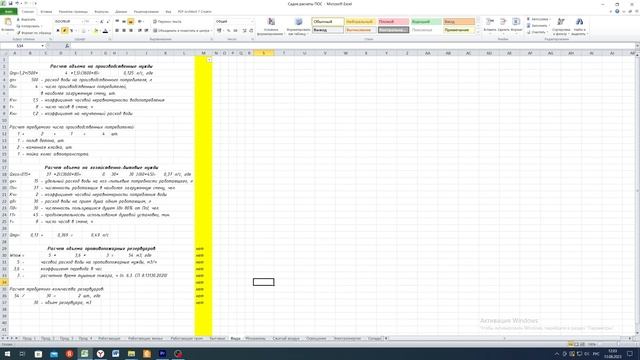Toggle underline formatting in Font group

(71, 31)
